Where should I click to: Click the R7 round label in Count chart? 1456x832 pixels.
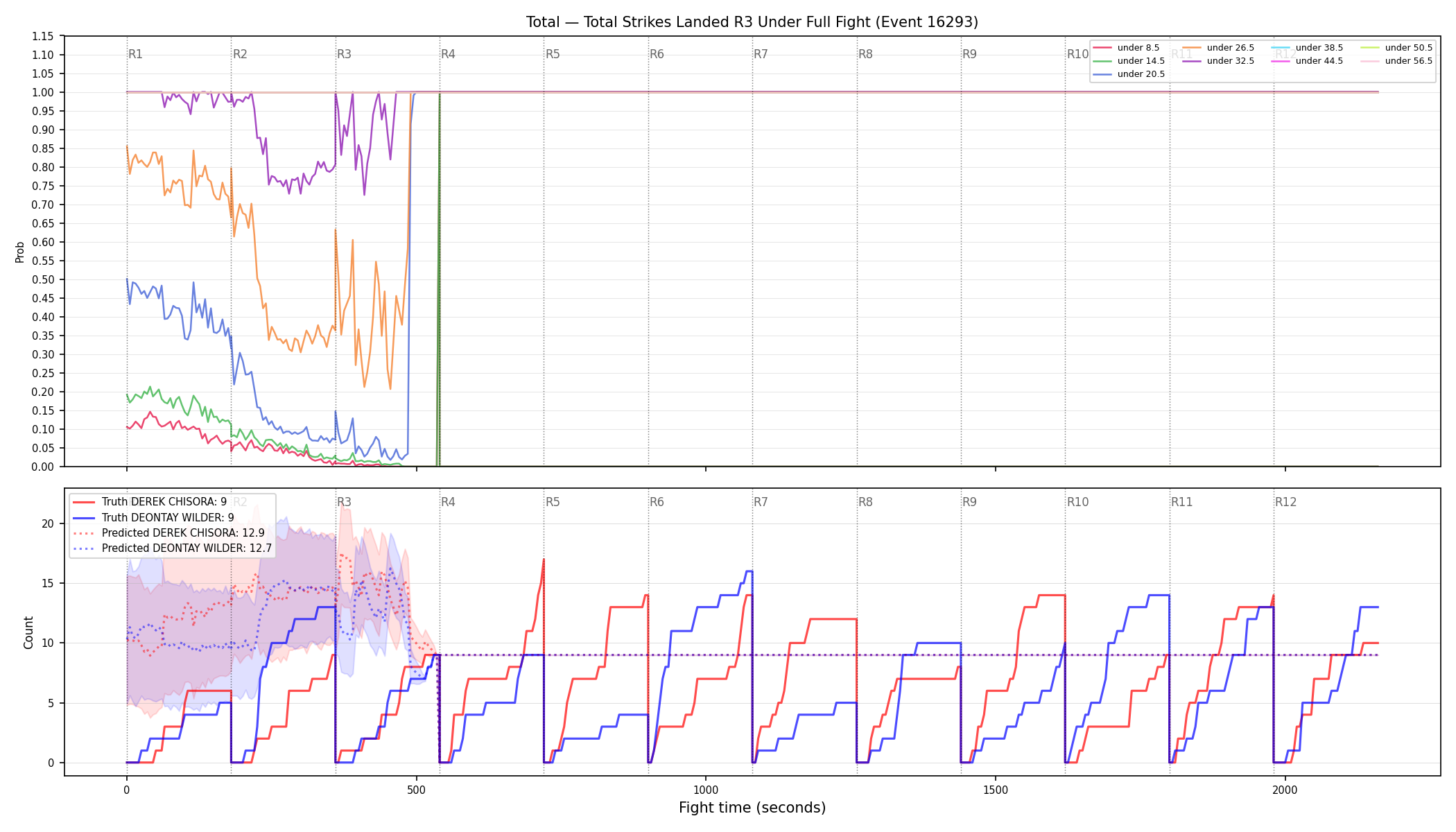coord(761,502)
